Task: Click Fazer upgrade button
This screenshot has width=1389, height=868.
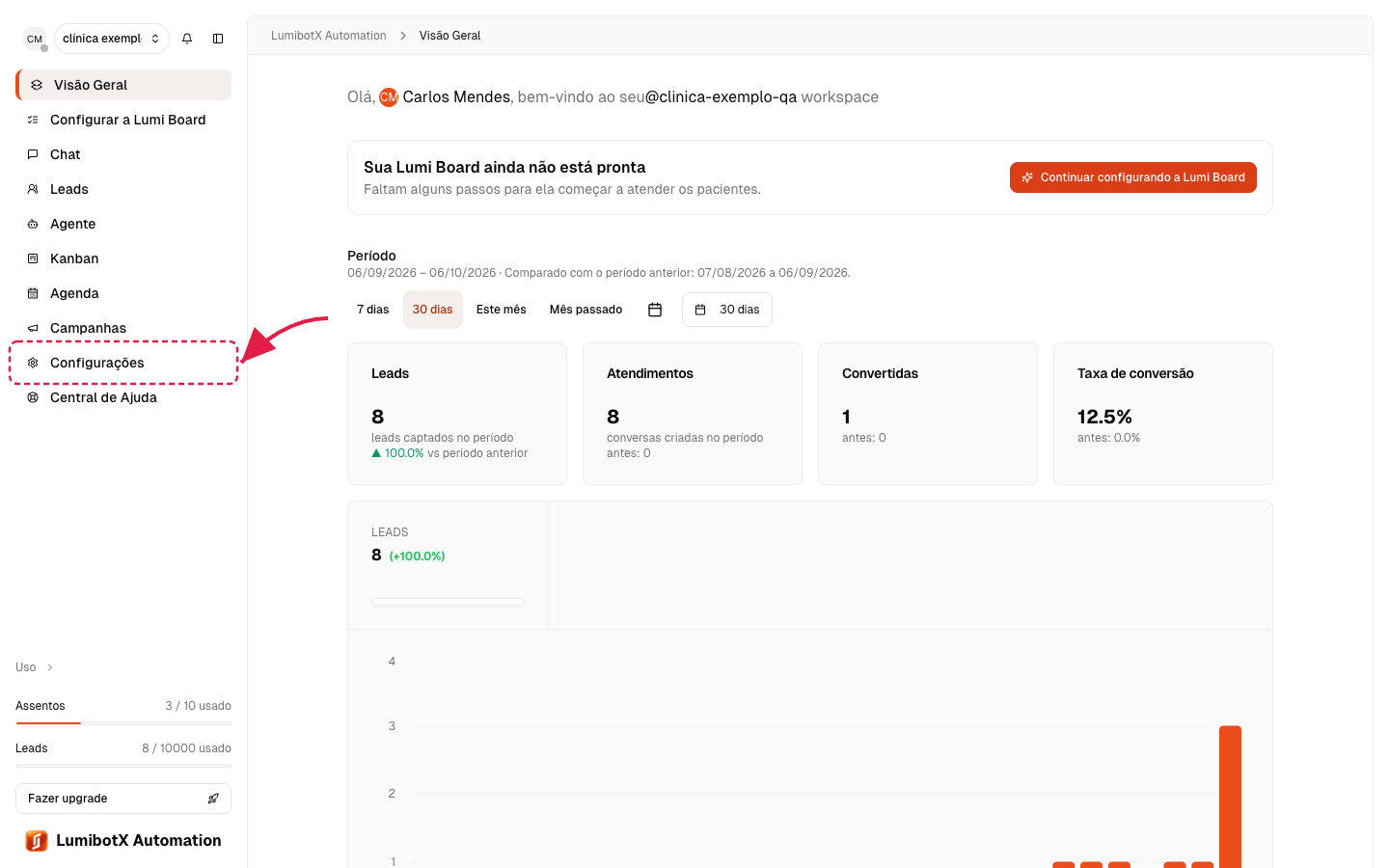Action: [123, 799]
